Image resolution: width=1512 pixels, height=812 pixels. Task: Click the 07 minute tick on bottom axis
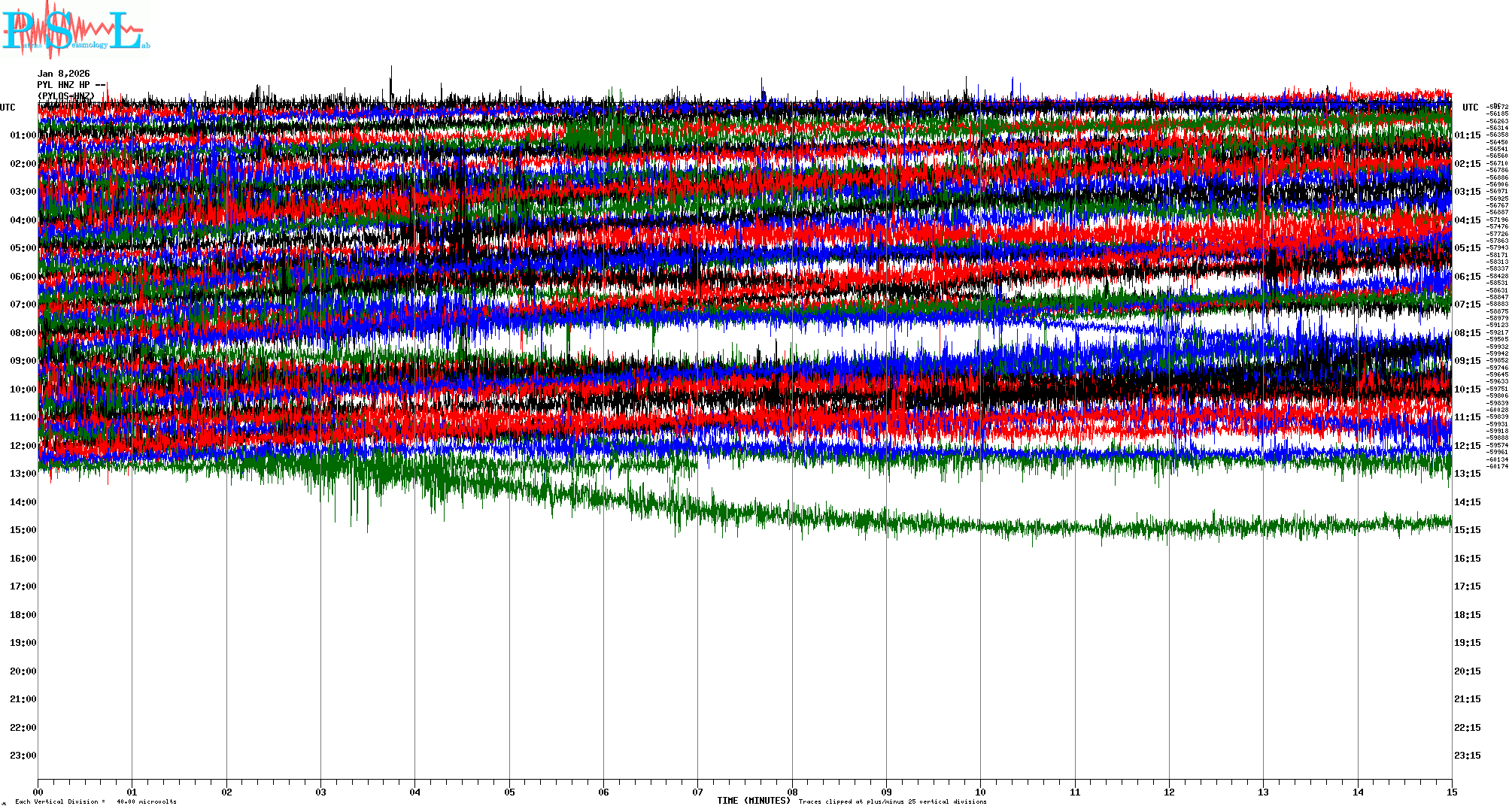[x=697, y=792]
